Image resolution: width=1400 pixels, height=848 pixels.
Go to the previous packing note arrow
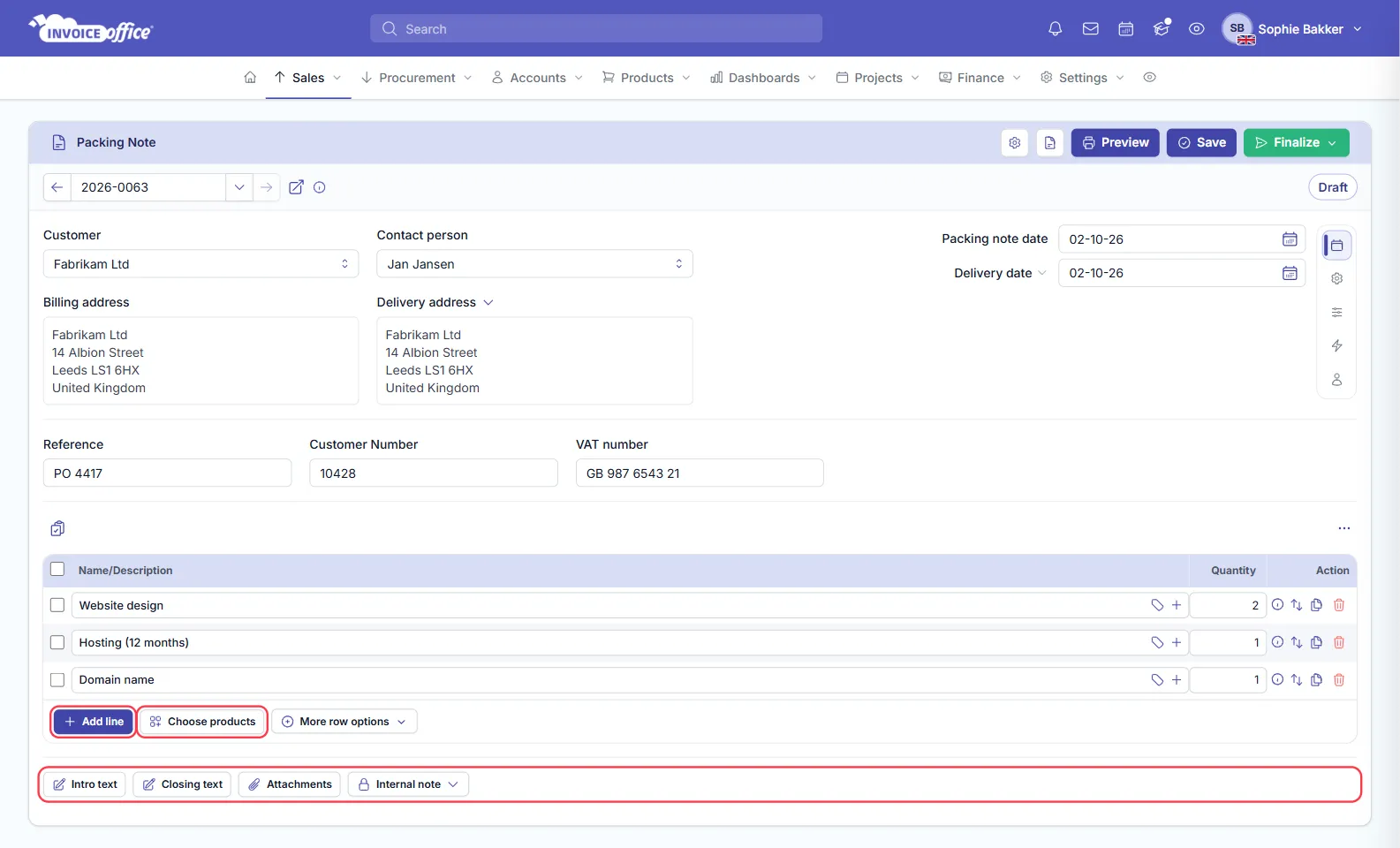pyautogui.click(x=57, y=187)
